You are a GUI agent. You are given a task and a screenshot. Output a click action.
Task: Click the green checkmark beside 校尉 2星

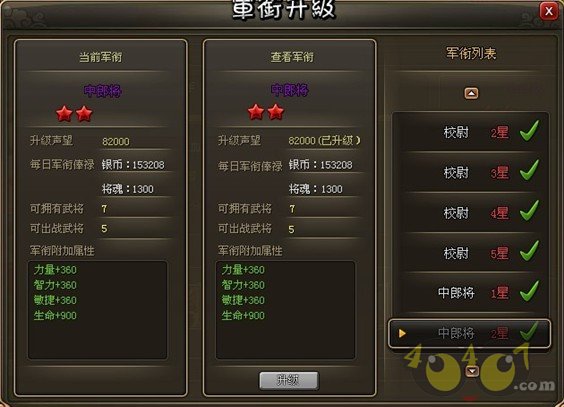click(529, 131)
